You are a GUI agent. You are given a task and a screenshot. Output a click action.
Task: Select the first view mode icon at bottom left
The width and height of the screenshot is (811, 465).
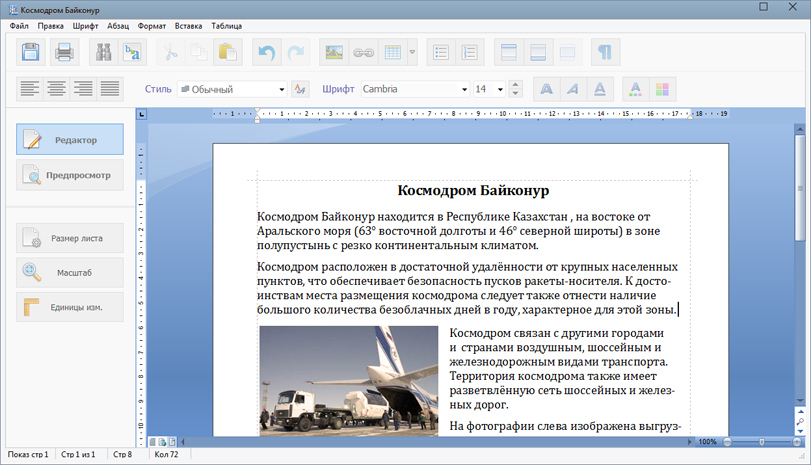153,442
